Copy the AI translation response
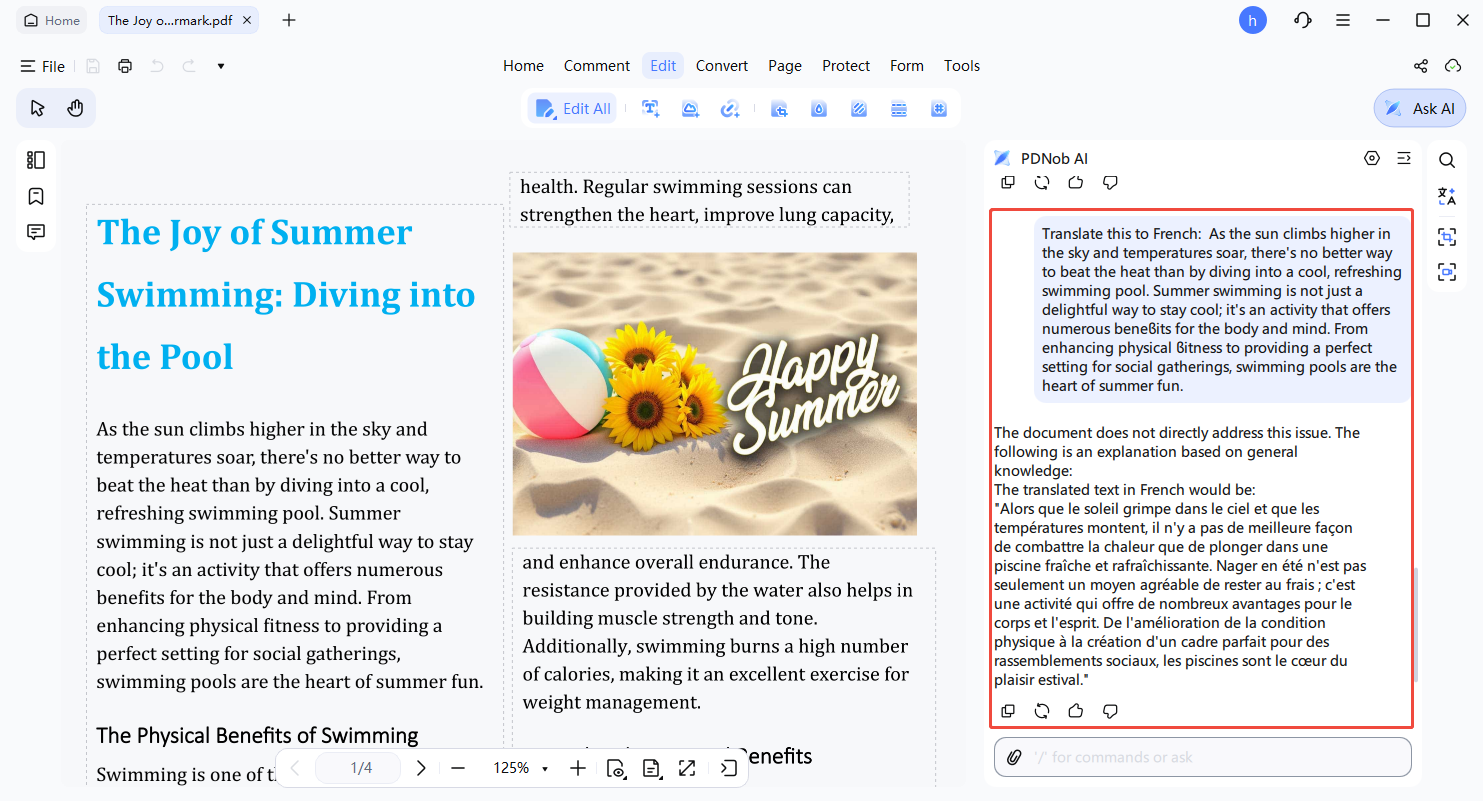The height and width of the screenshot is (801, 1483). (1008, 710)
